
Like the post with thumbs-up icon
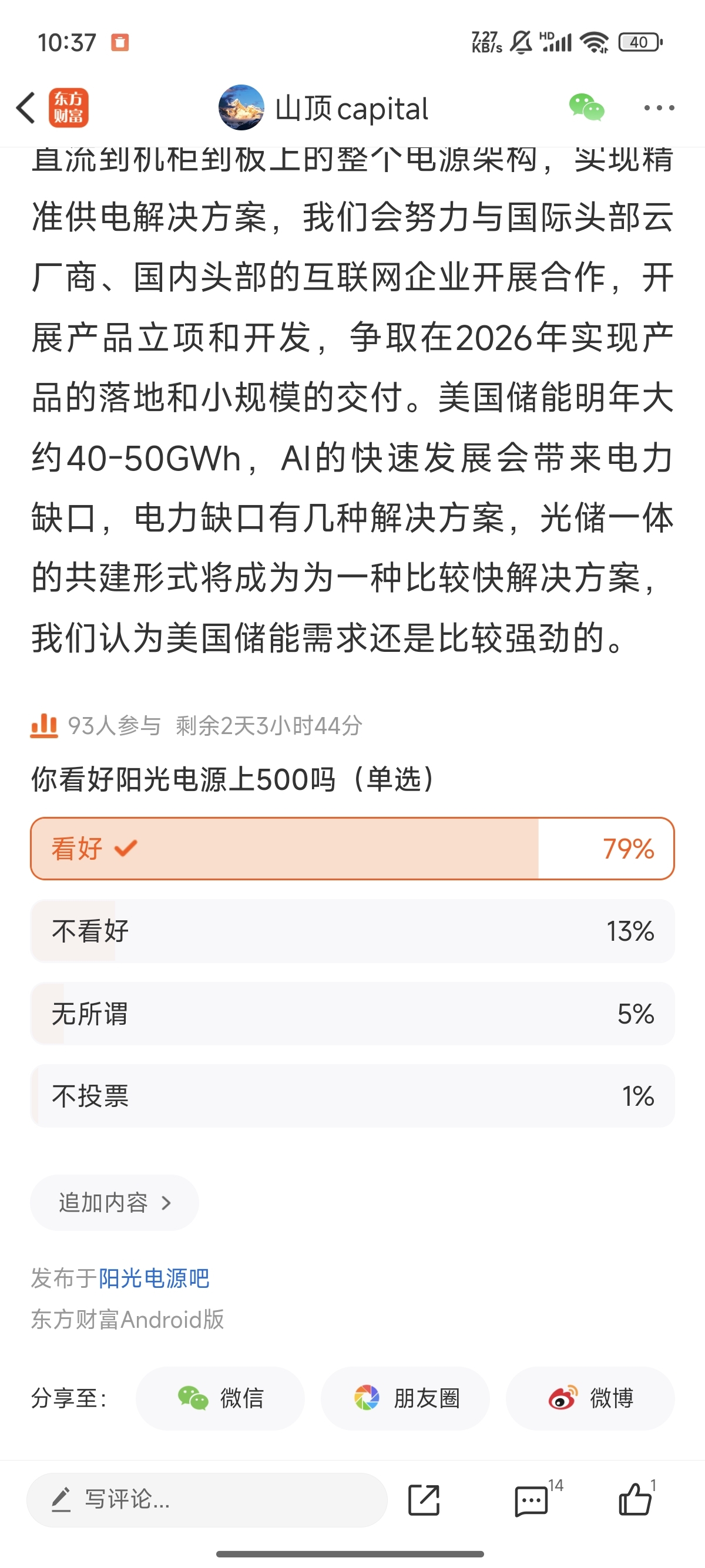635,1499
